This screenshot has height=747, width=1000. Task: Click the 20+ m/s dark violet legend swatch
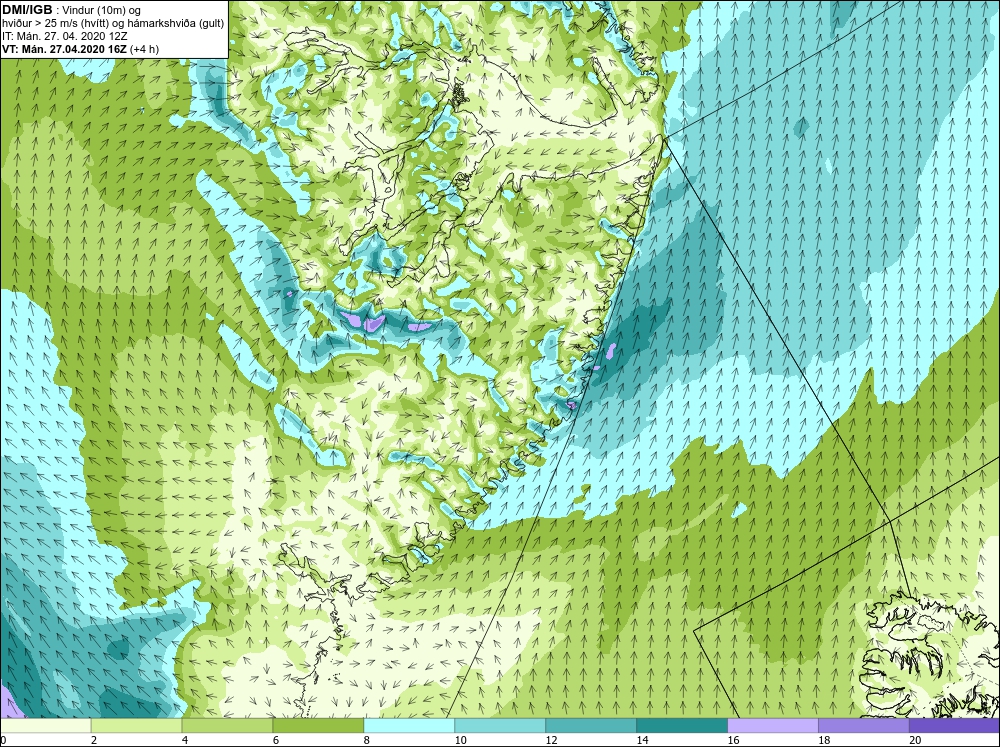click(x=954, y=725)
